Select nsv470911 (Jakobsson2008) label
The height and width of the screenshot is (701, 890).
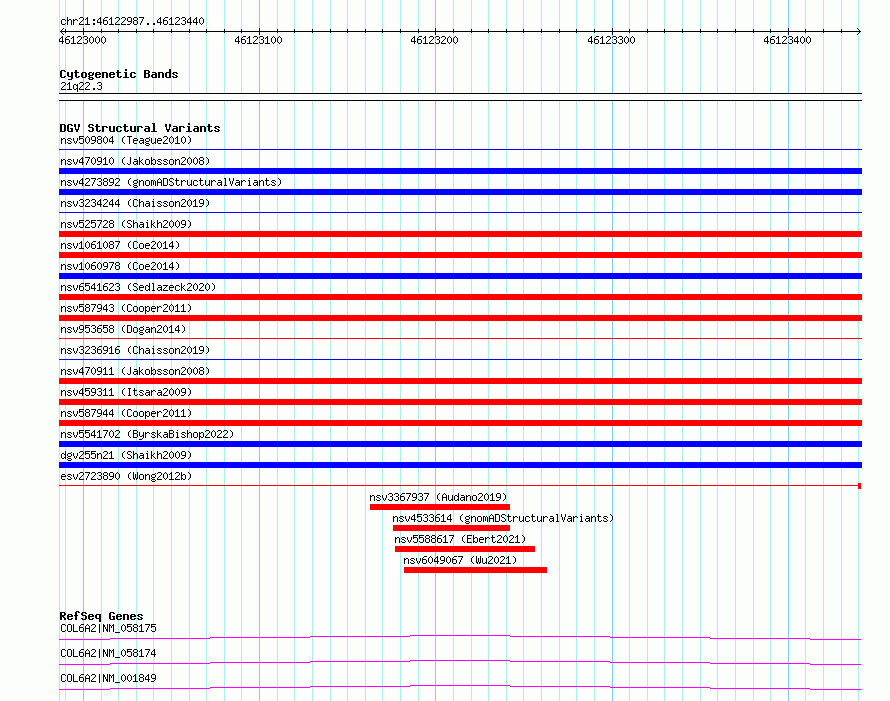click(135, 371)
